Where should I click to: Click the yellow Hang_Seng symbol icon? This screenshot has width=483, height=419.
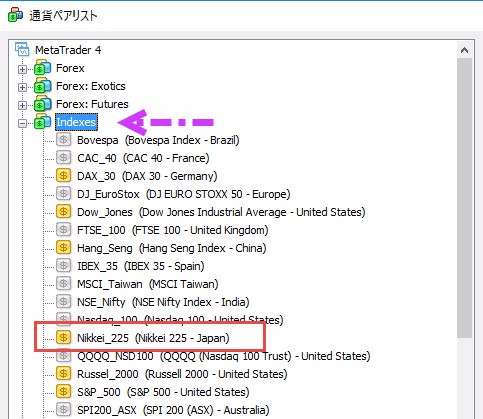(x=63, y=248)
